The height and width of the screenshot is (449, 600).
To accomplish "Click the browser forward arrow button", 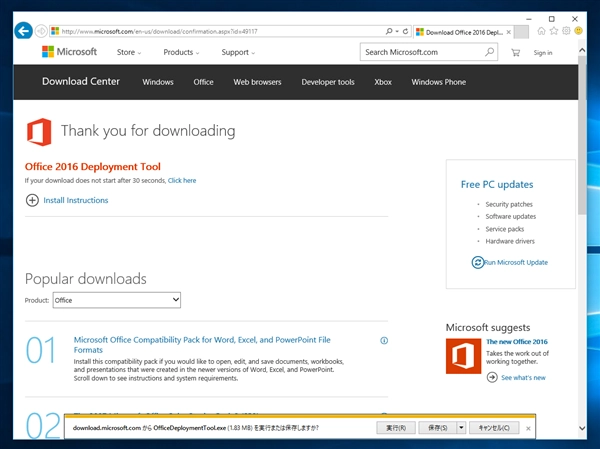I will 41,31.
